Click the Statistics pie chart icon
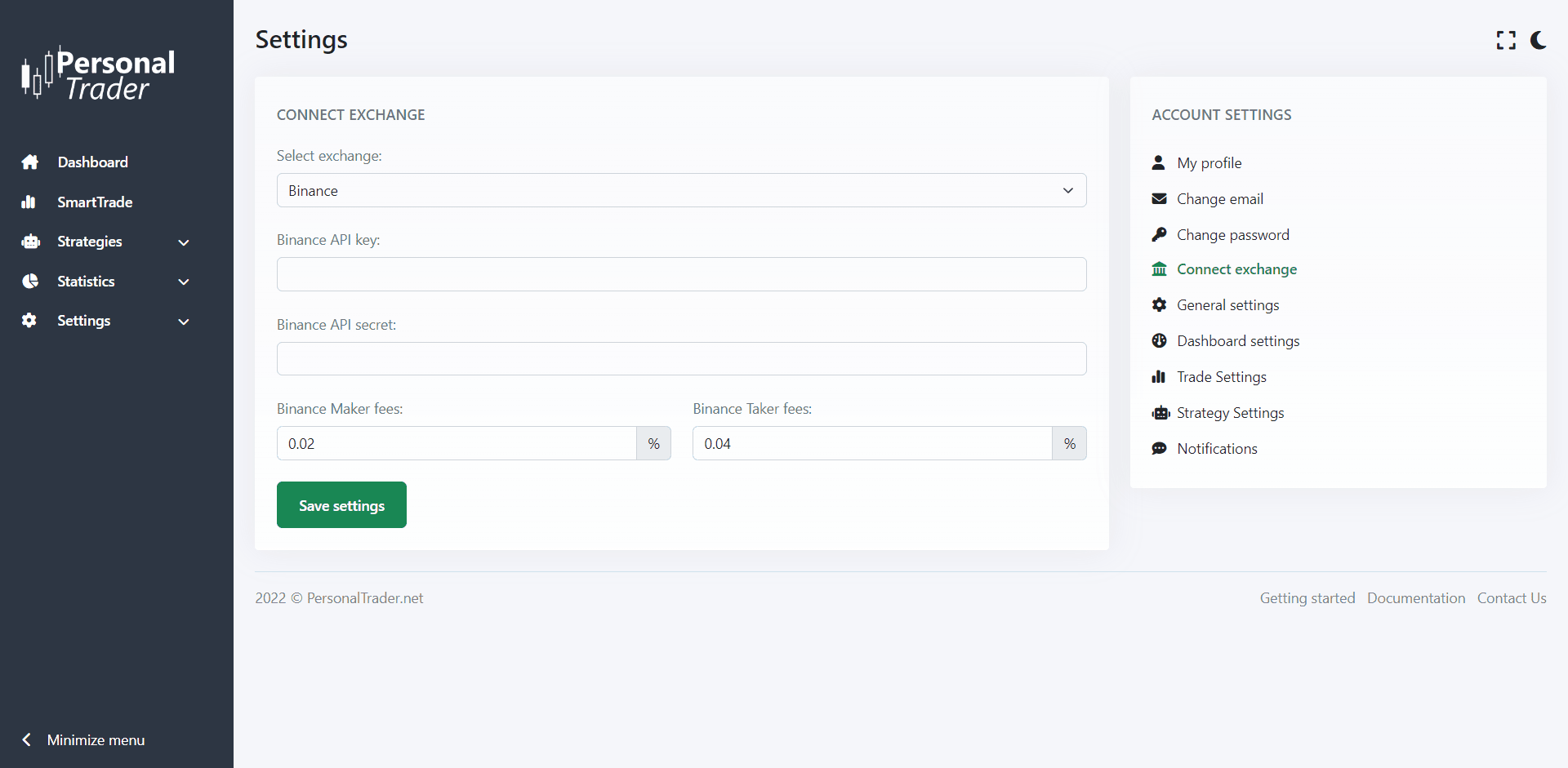This screenshot has height=768, width=1568. pos(30,282)
